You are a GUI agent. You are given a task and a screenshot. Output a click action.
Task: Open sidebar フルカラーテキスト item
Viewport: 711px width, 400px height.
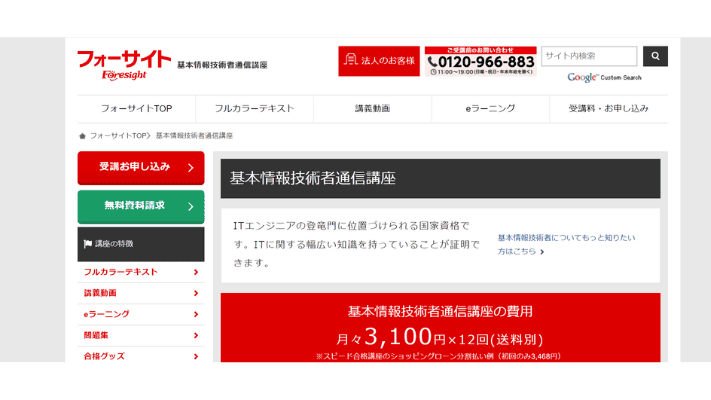pyautogui.click(x=141, y=272)
